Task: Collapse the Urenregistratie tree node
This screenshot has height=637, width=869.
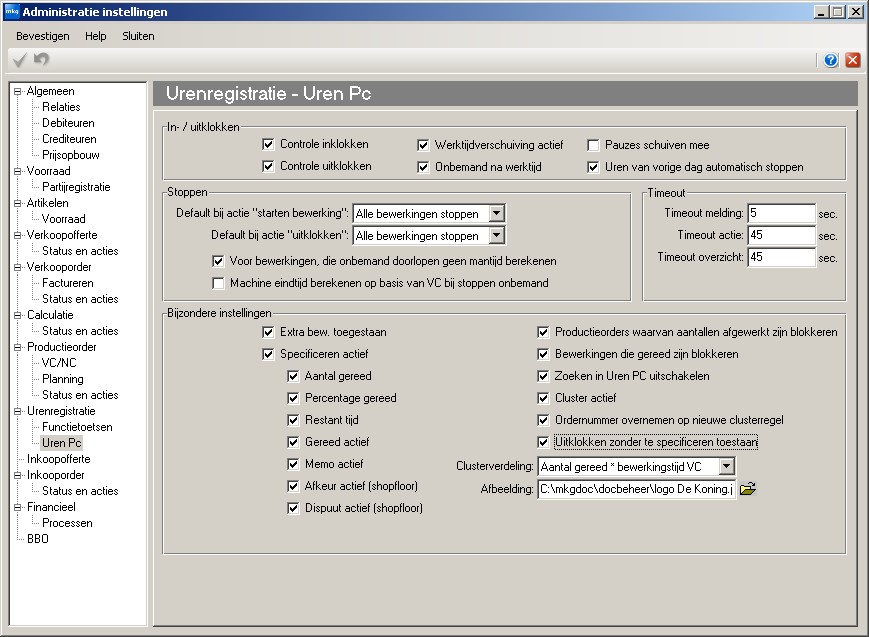Action: tap(18, 411)
